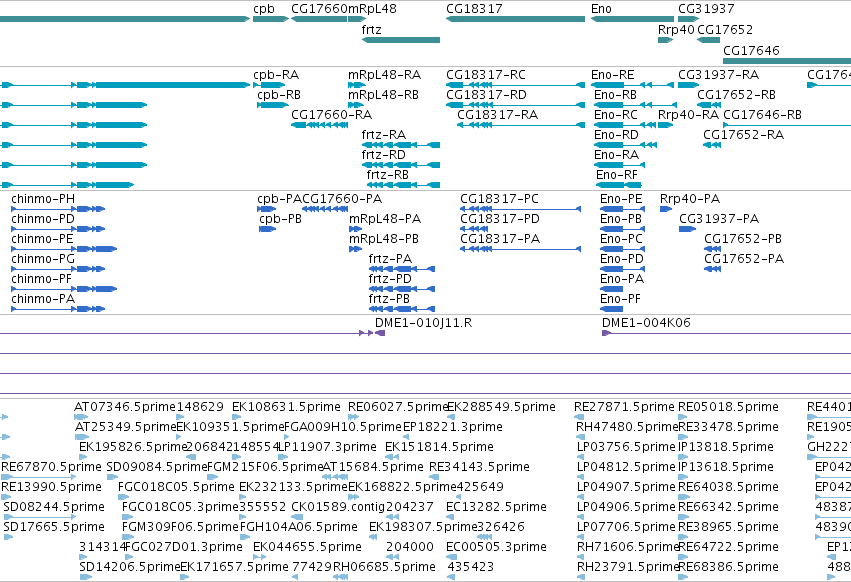Select CG18317-RA transcript
The height and width of the screenshot is (582, 851).
point(521,125)
